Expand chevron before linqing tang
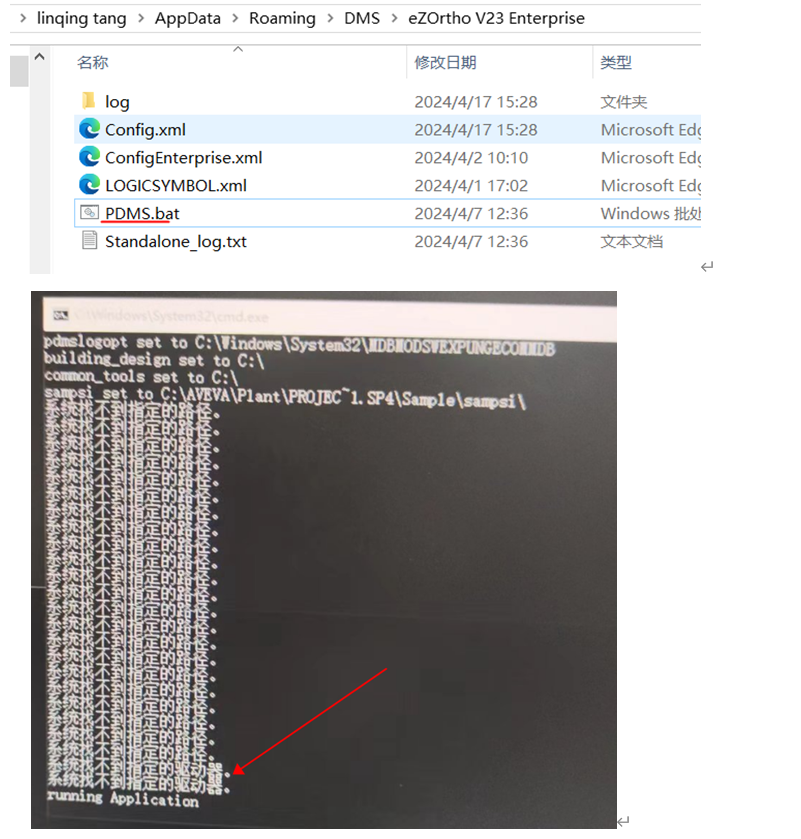 [x=23, y=18]
